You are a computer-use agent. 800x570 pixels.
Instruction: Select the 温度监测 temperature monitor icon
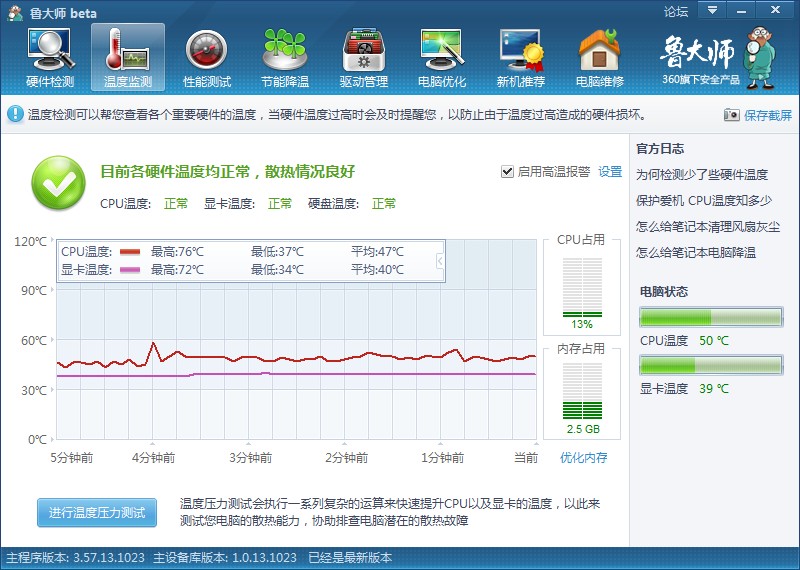pos(128,57)
